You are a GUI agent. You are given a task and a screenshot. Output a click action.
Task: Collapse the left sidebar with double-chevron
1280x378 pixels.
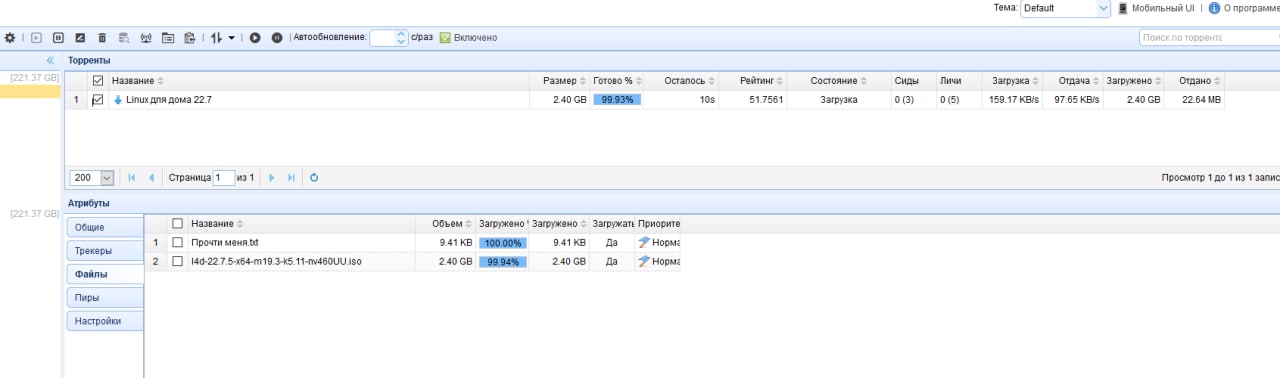[x=51, y=61]
